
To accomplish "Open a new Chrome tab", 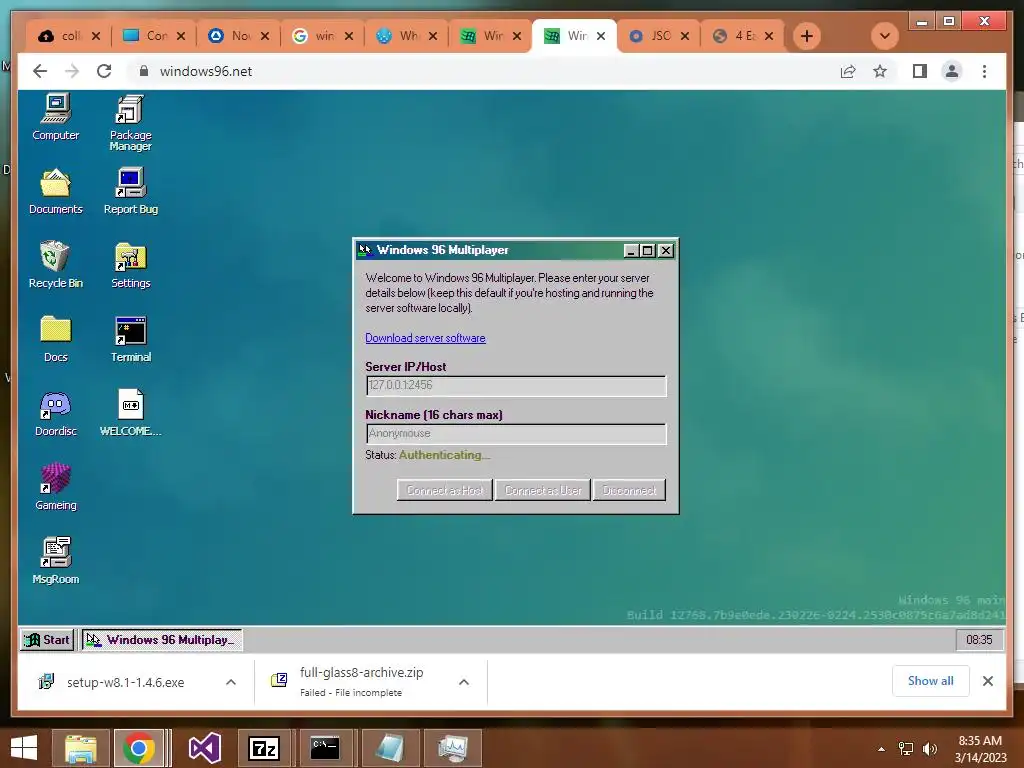I will pyautogui.click(x=807, y=36).
